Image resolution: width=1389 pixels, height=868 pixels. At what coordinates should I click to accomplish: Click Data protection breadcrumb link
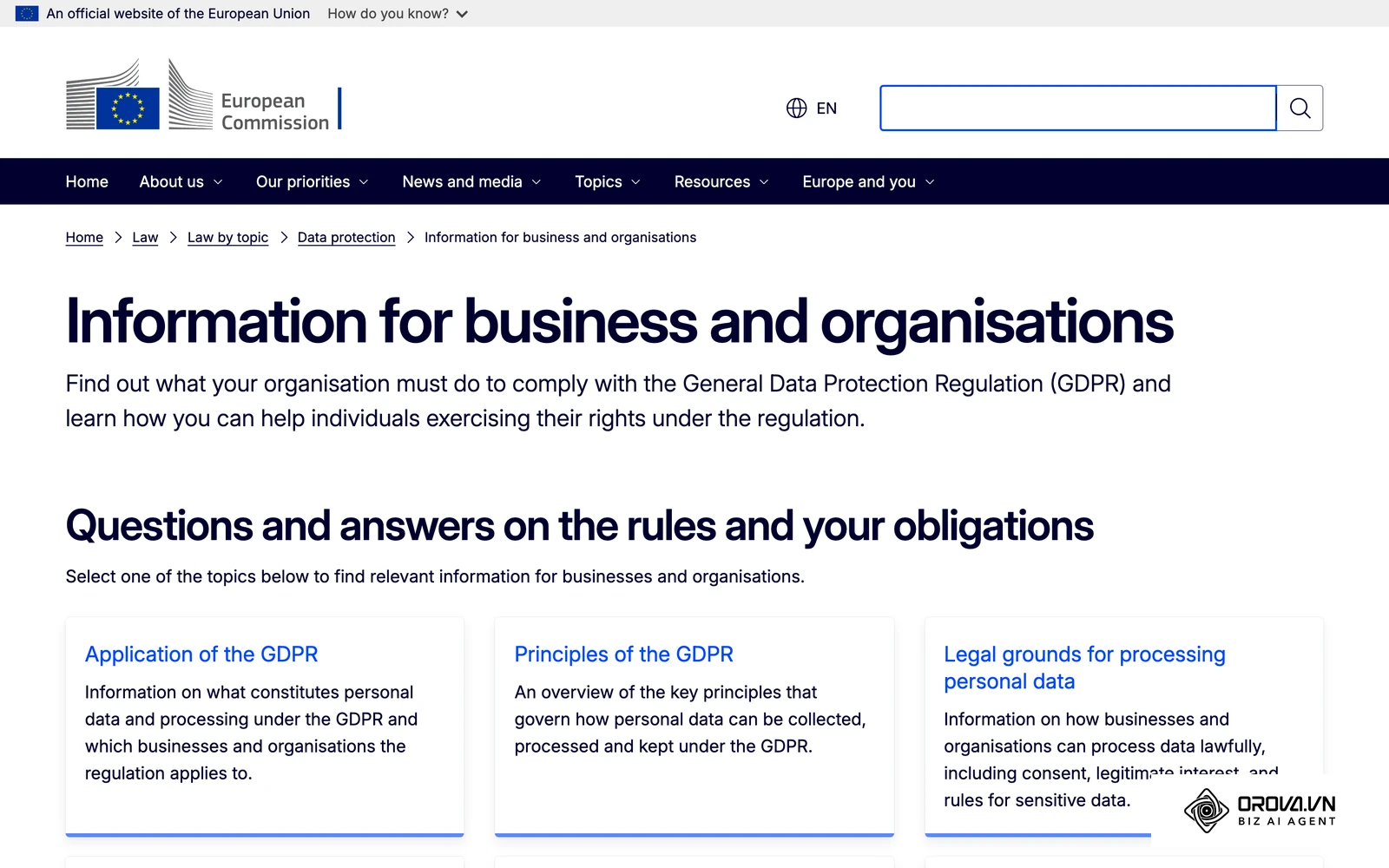click(x=346, y=237)
